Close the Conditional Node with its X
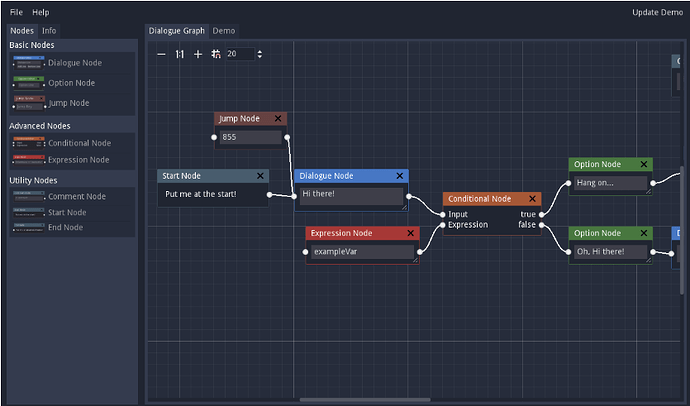The height and width of the screenshot is (406, 690). click(x=532, y=198)
